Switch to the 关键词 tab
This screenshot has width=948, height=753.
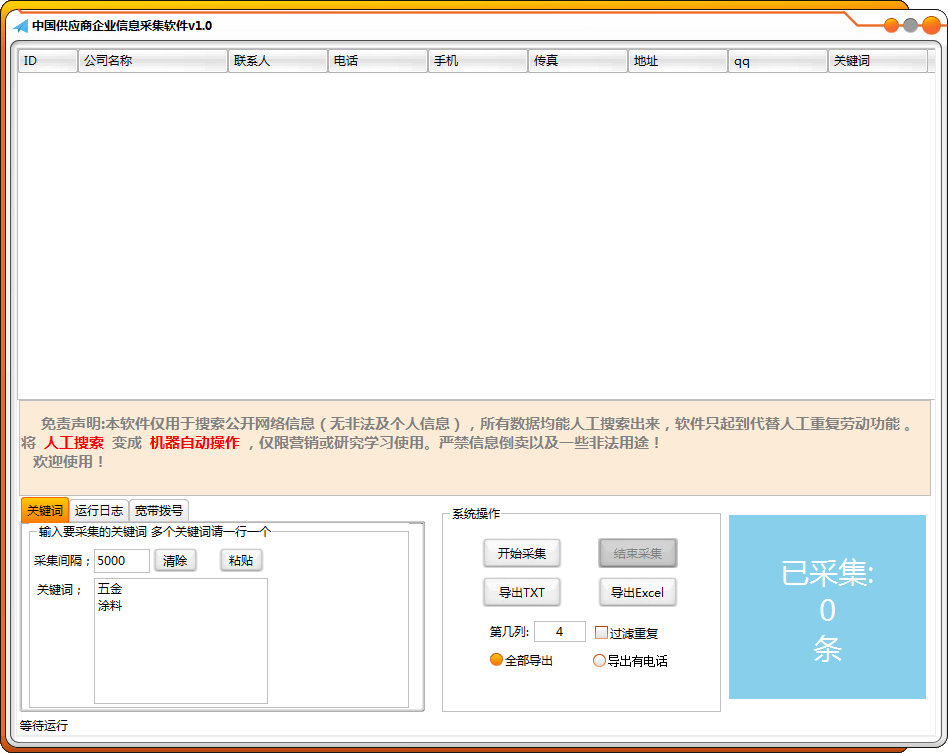tap(45, 510)
